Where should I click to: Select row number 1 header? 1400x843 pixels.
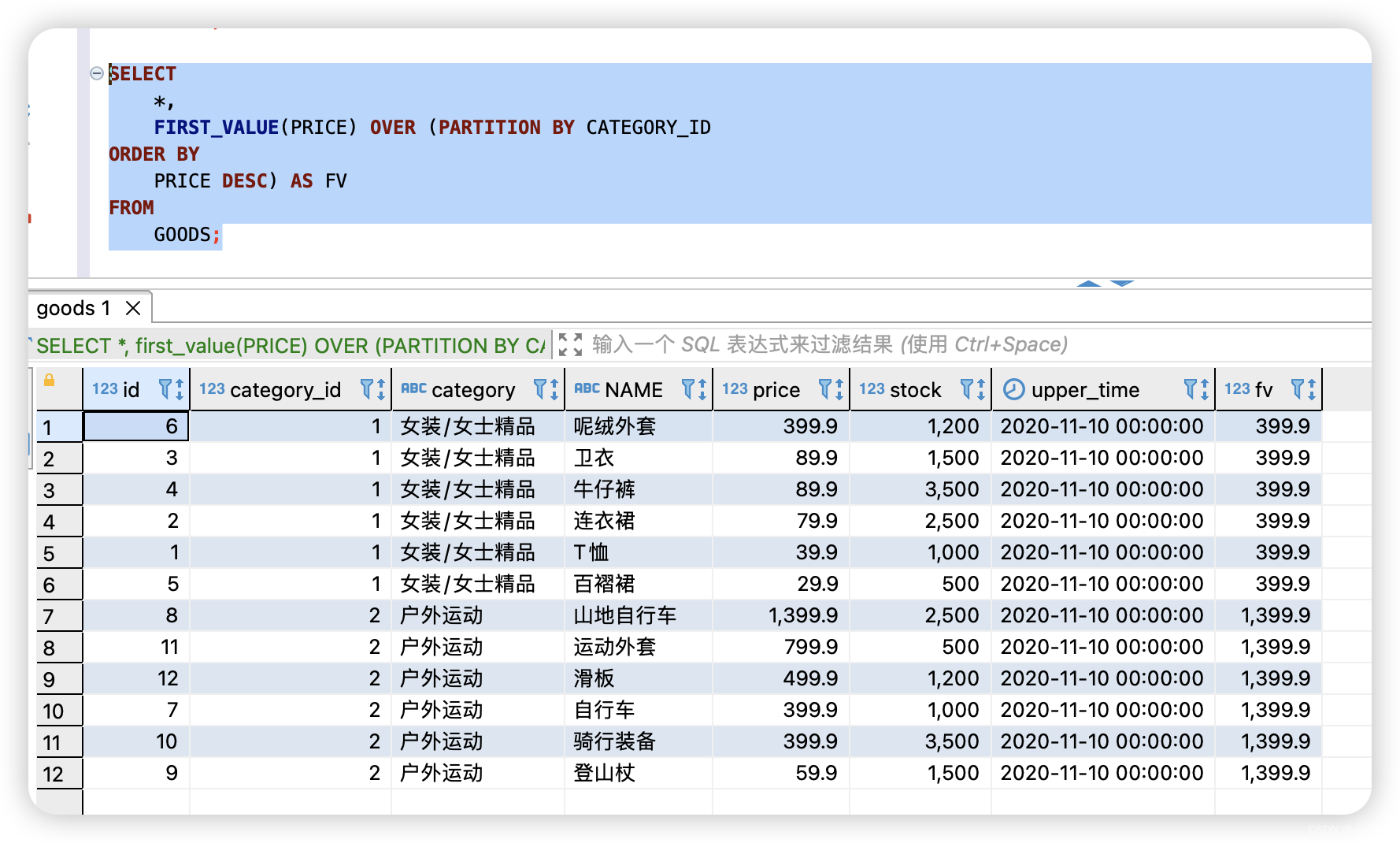[x=59, y=427]
